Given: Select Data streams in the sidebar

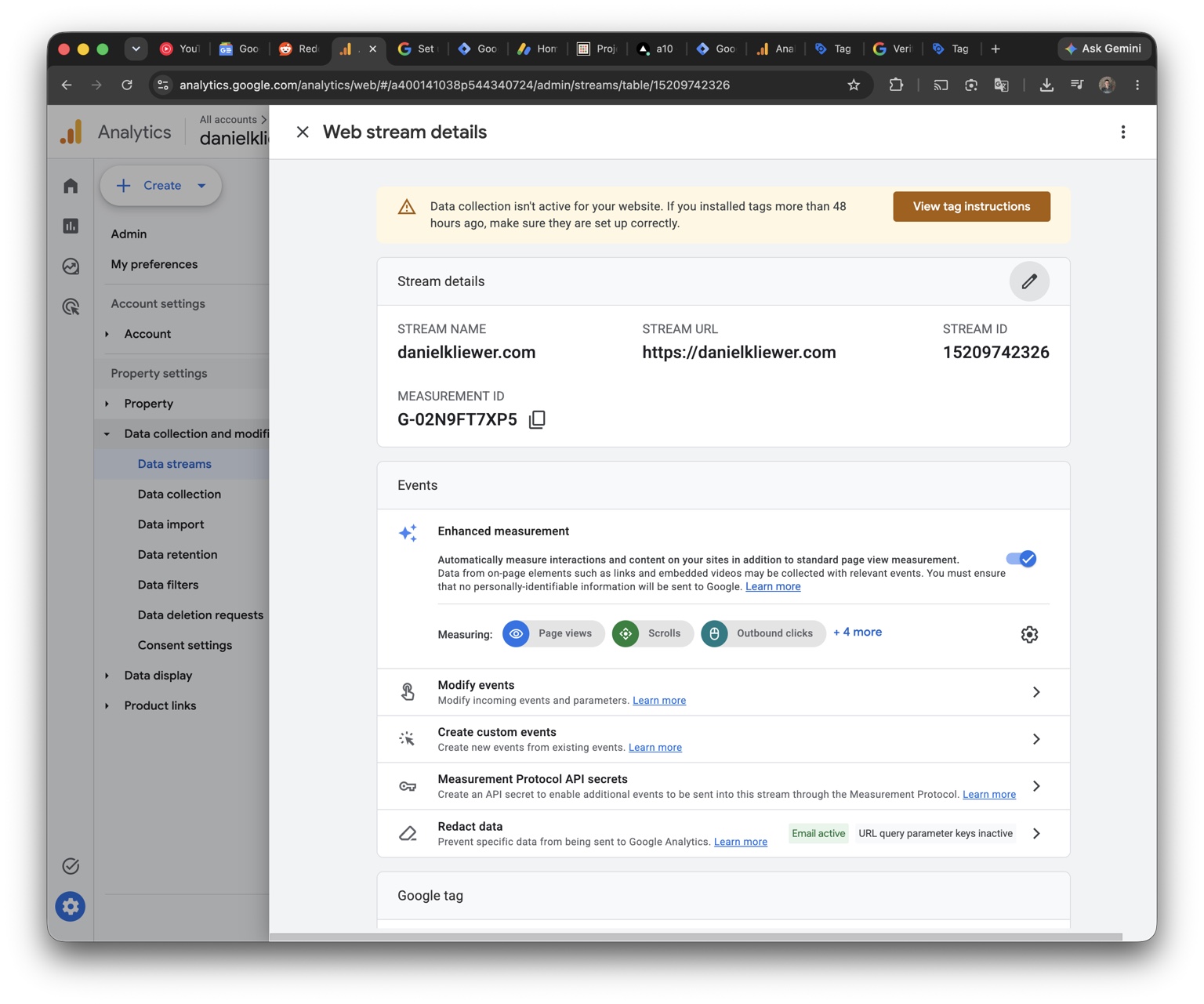Looking at the screenshot, I should point(175,464).
